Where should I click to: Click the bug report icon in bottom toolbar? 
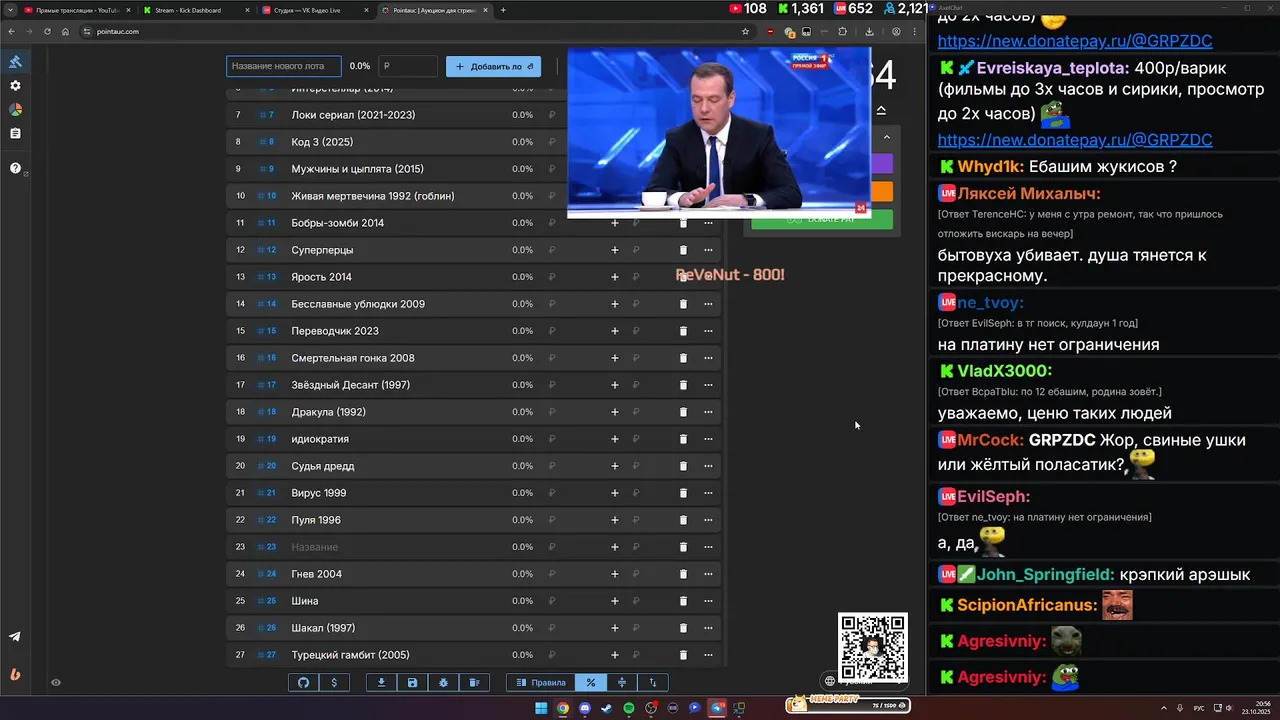tap(443, 683)
